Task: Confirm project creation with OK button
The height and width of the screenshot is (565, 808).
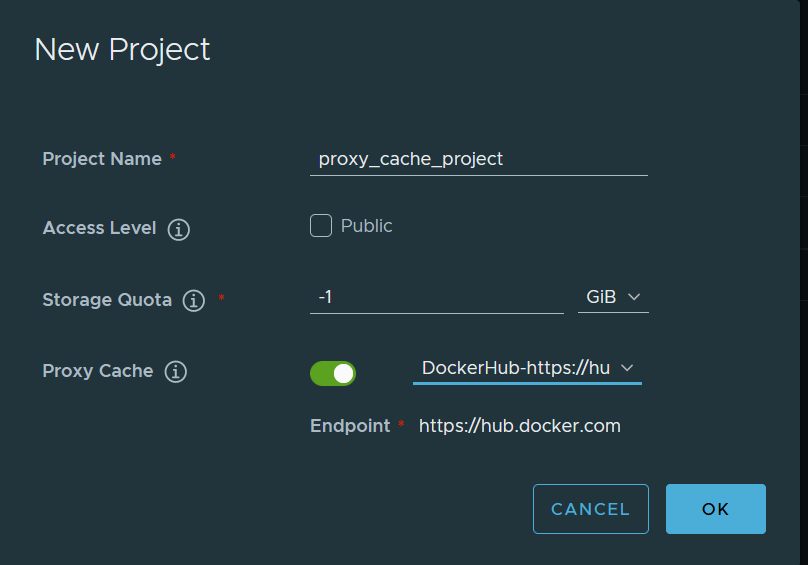Action: [715, 509]
